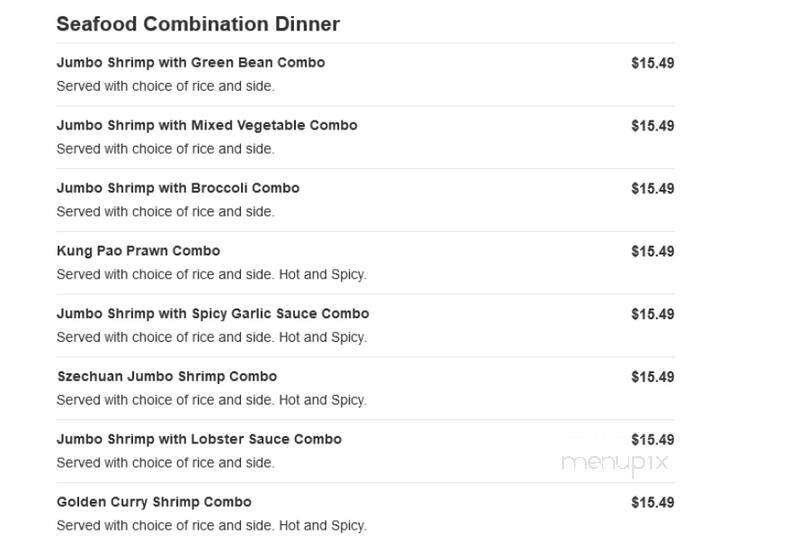Viewport: 794px width, 545px height.
Task: Click the Golden Curry Shrimp description text
Action: tap(212, 526)
